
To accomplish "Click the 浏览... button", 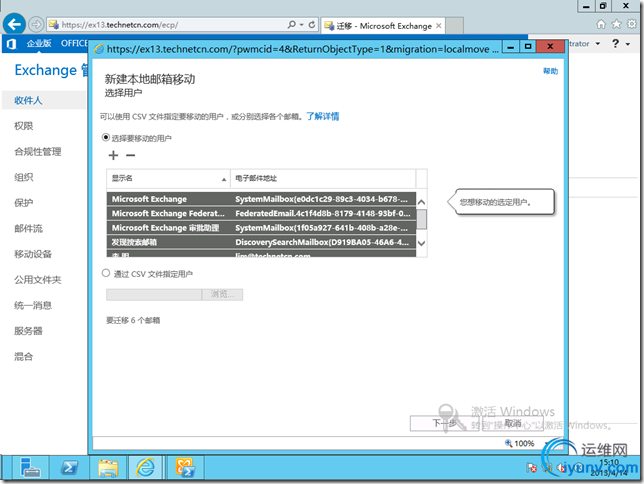I will (222, 294).
